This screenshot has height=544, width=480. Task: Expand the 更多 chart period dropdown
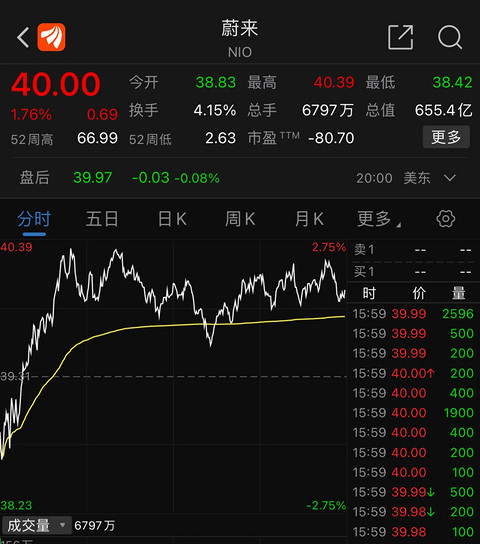[x=379, y=219]
